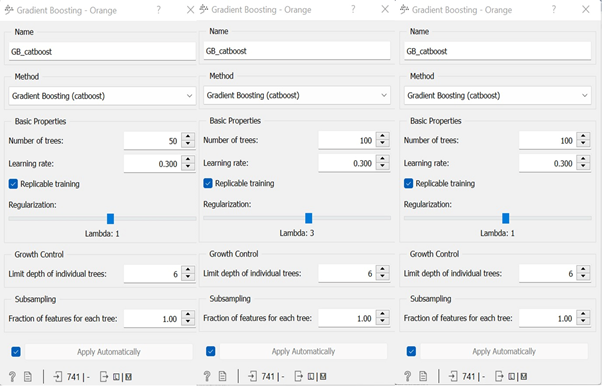Click Name field GB_catboost in right window
The image size is (602, 386).
[x=498, y=51]
